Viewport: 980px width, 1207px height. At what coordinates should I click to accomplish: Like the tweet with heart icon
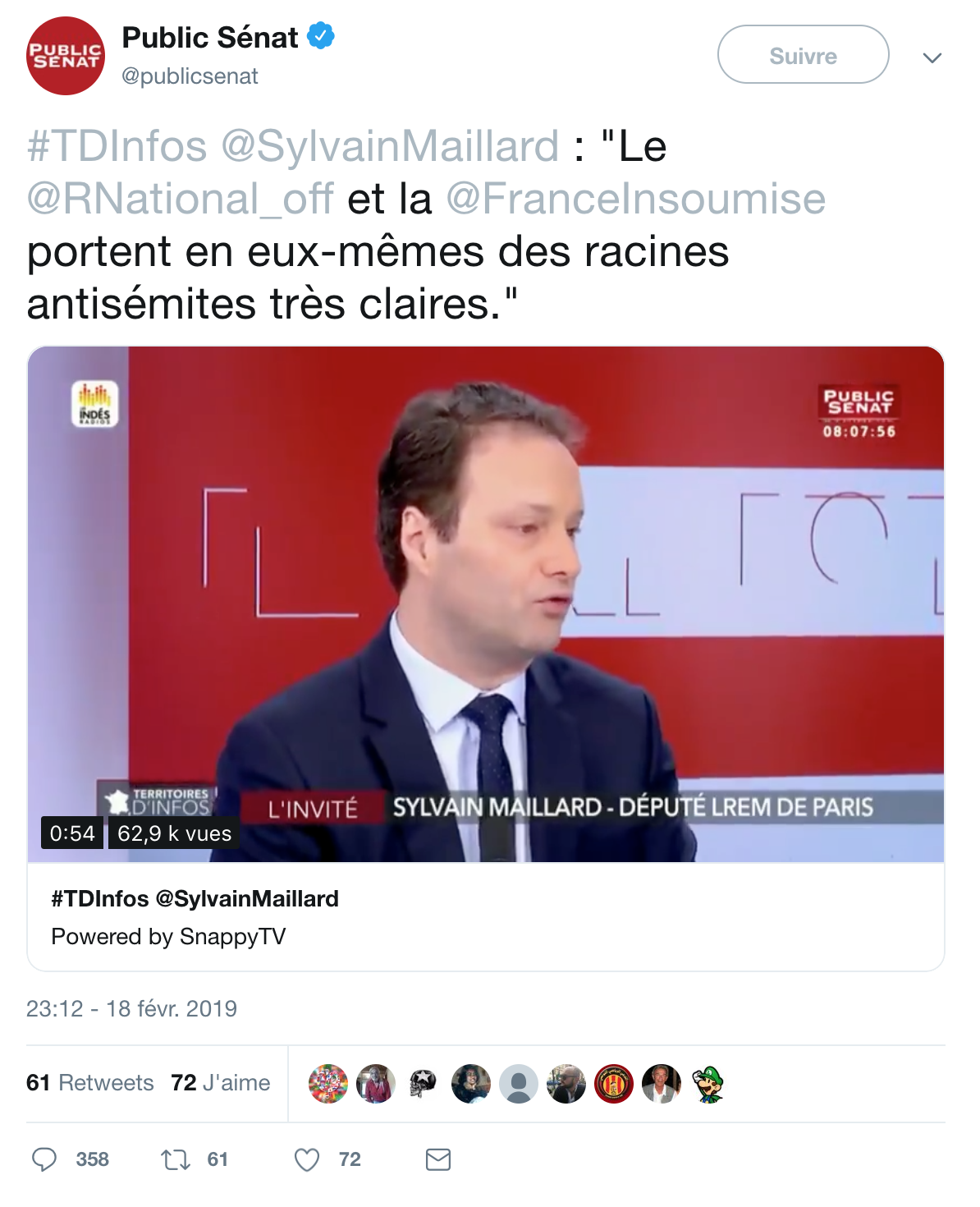[x=307, y=1159]
